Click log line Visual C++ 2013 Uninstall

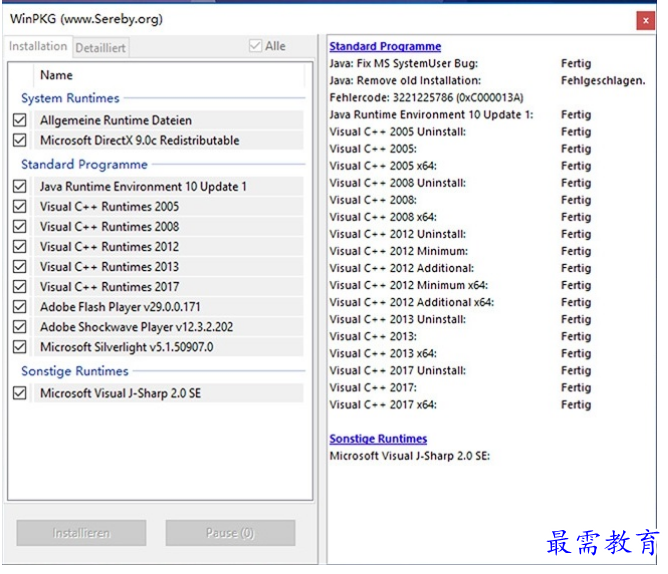coord(397,319)
